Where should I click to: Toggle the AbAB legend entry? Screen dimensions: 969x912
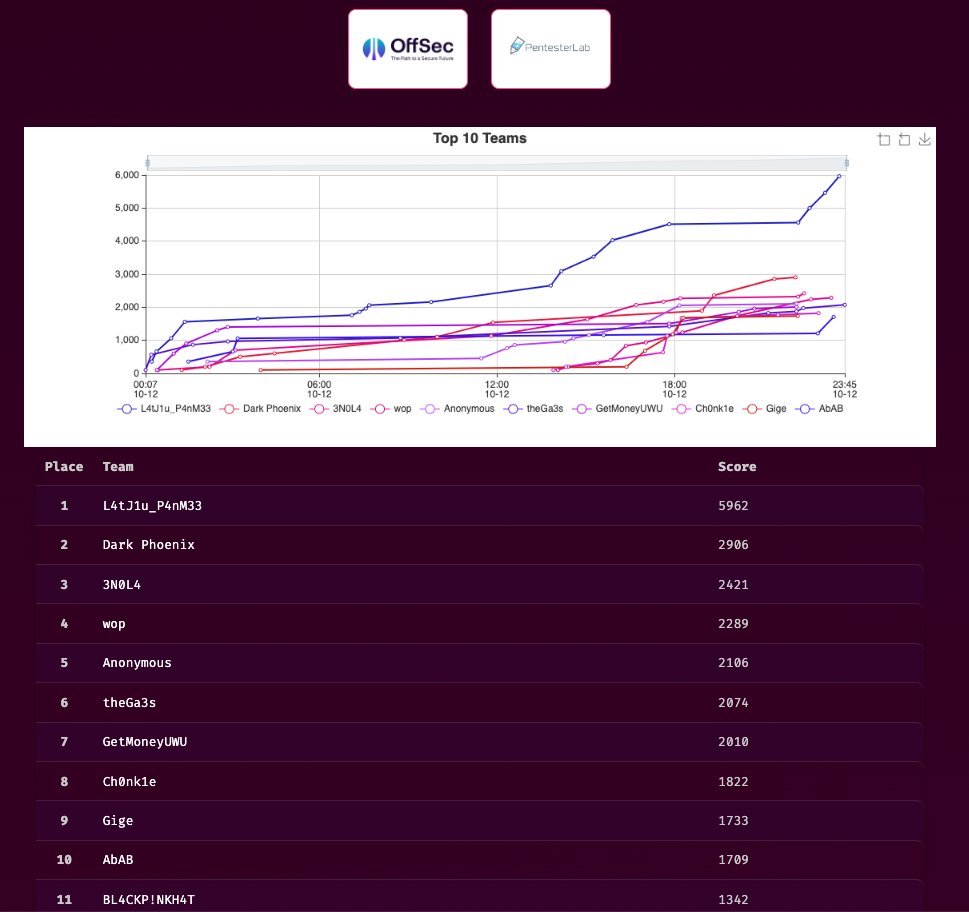click(x=816, y=409)
